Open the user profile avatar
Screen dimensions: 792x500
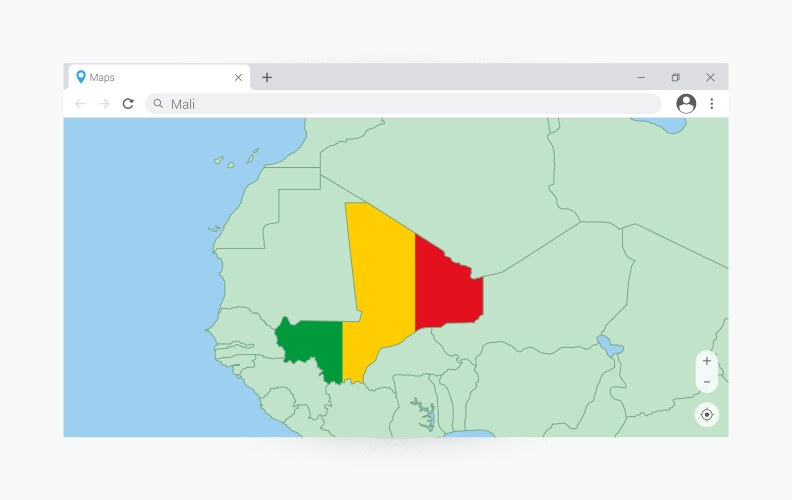pyautogui.click(x=686, y=104)
